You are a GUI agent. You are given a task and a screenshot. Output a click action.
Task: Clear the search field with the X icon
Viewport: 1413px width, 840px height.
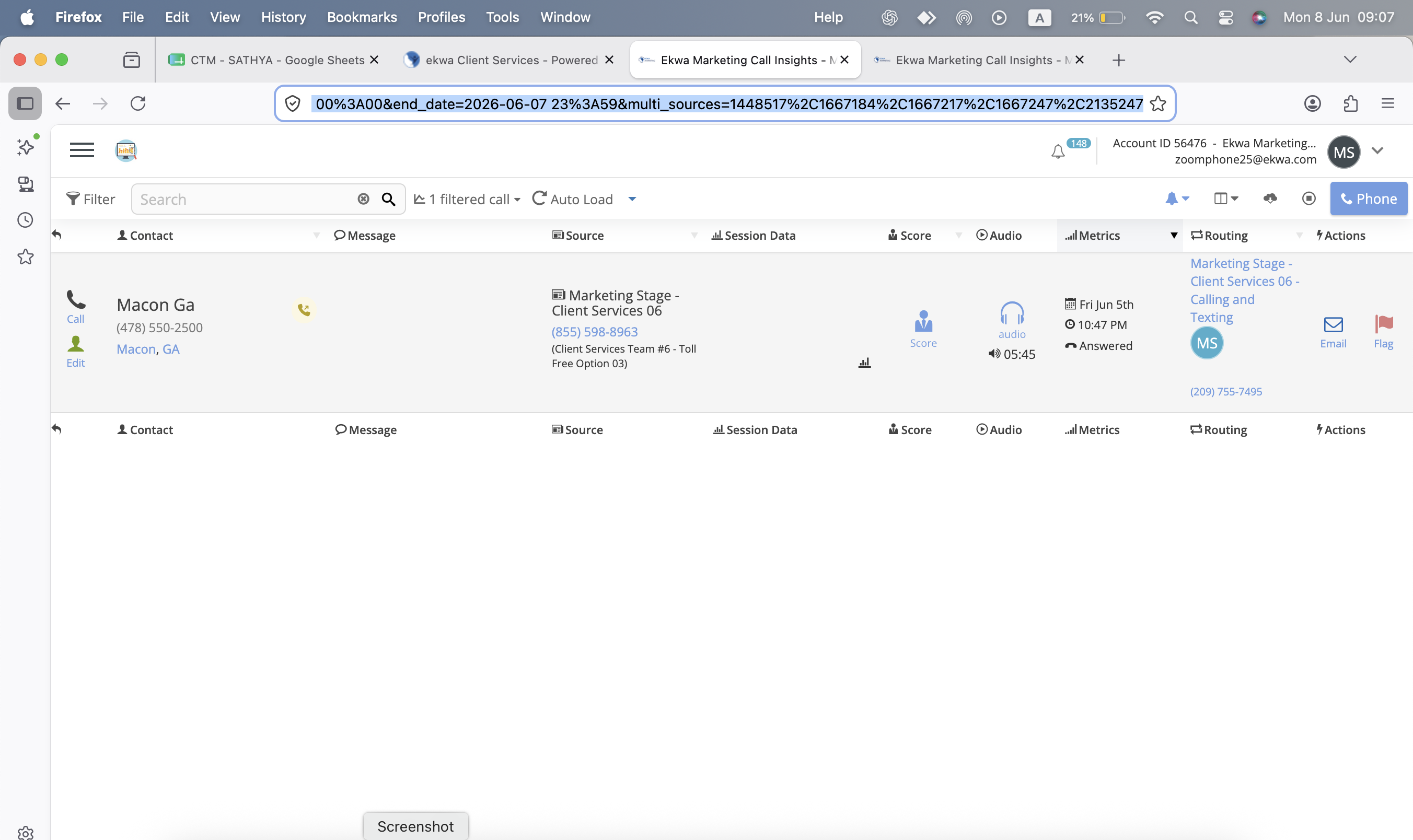(x=364, y=199)
